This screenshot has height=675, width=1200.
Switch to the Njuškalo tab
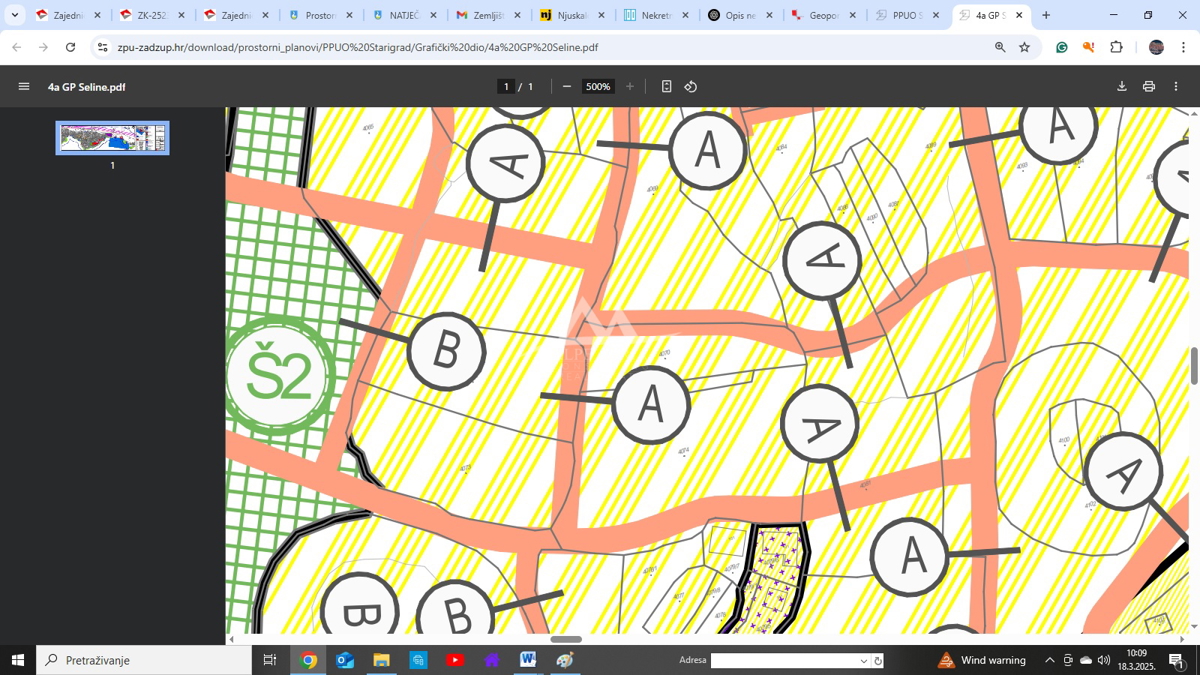click(572, 15)
